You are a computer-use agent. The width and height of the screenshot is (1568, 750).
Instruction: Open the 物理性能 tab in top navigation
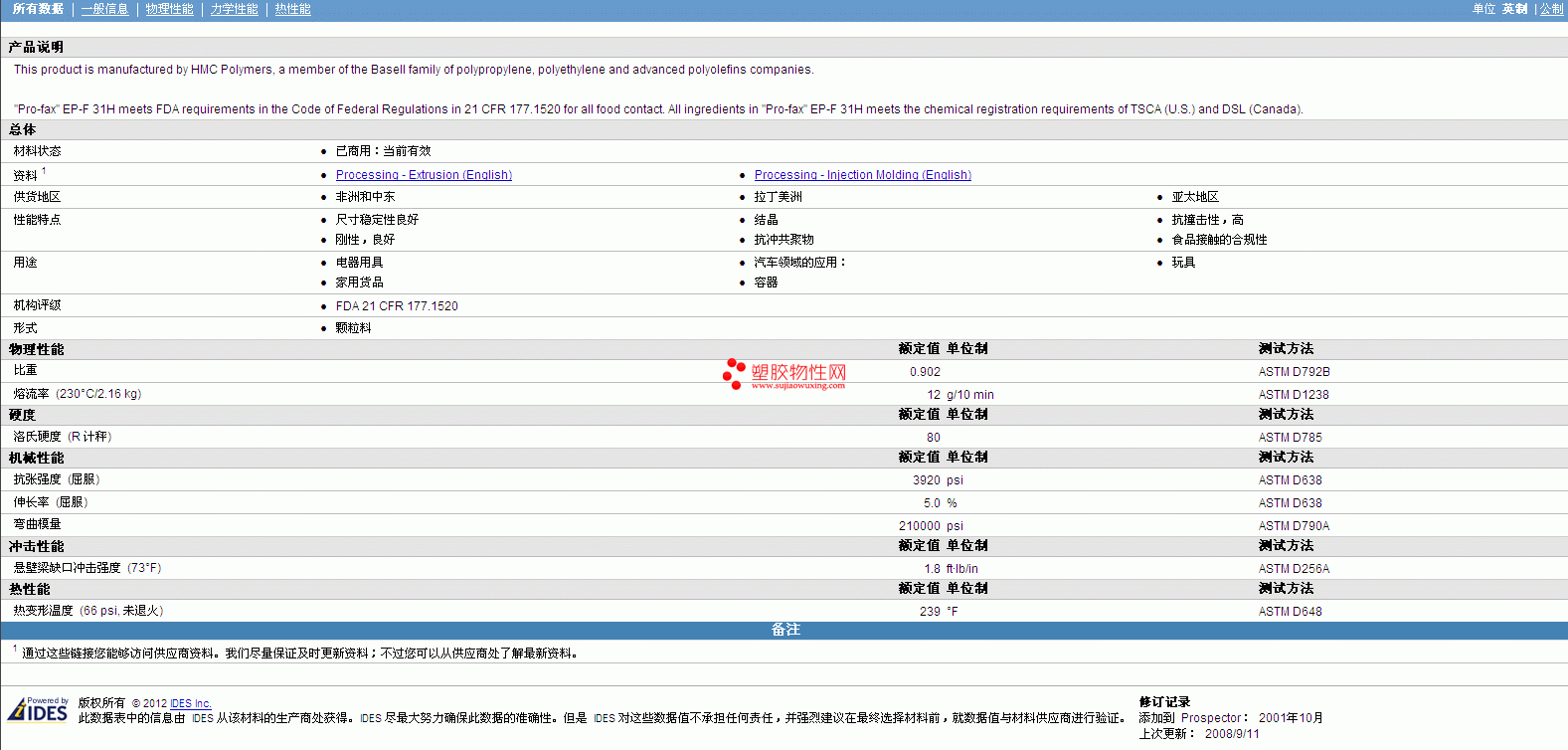[x=169, y=9]
